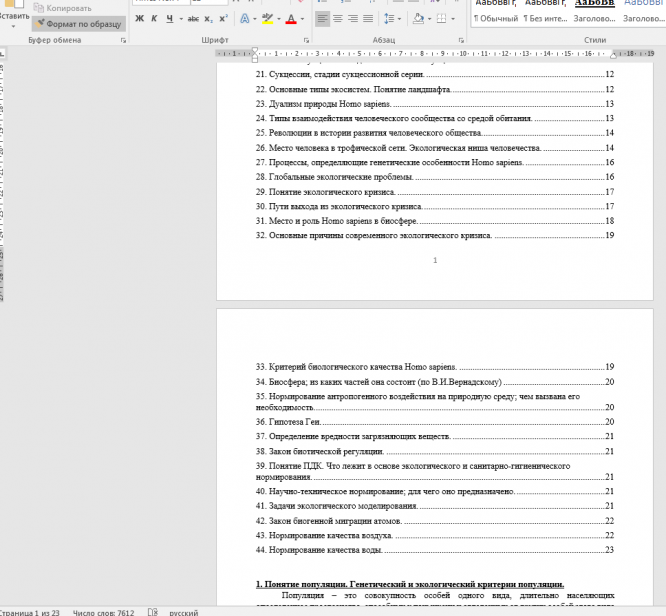Click the tab stop selector beside ruler
This screenshot has height=616, width=666.
(2, 54)
